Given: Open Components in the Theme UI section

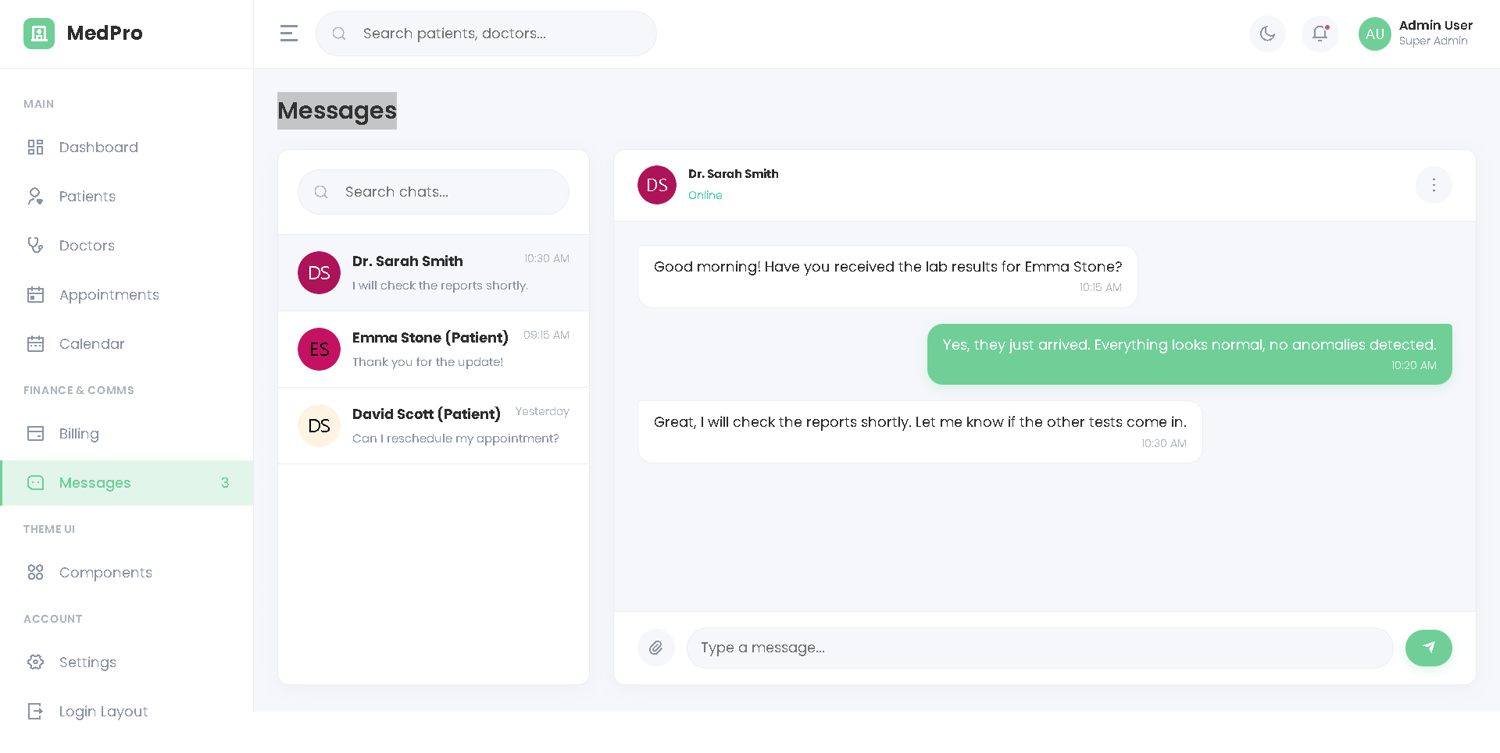Looking at the screenshot, I should [x=105, y=572].
